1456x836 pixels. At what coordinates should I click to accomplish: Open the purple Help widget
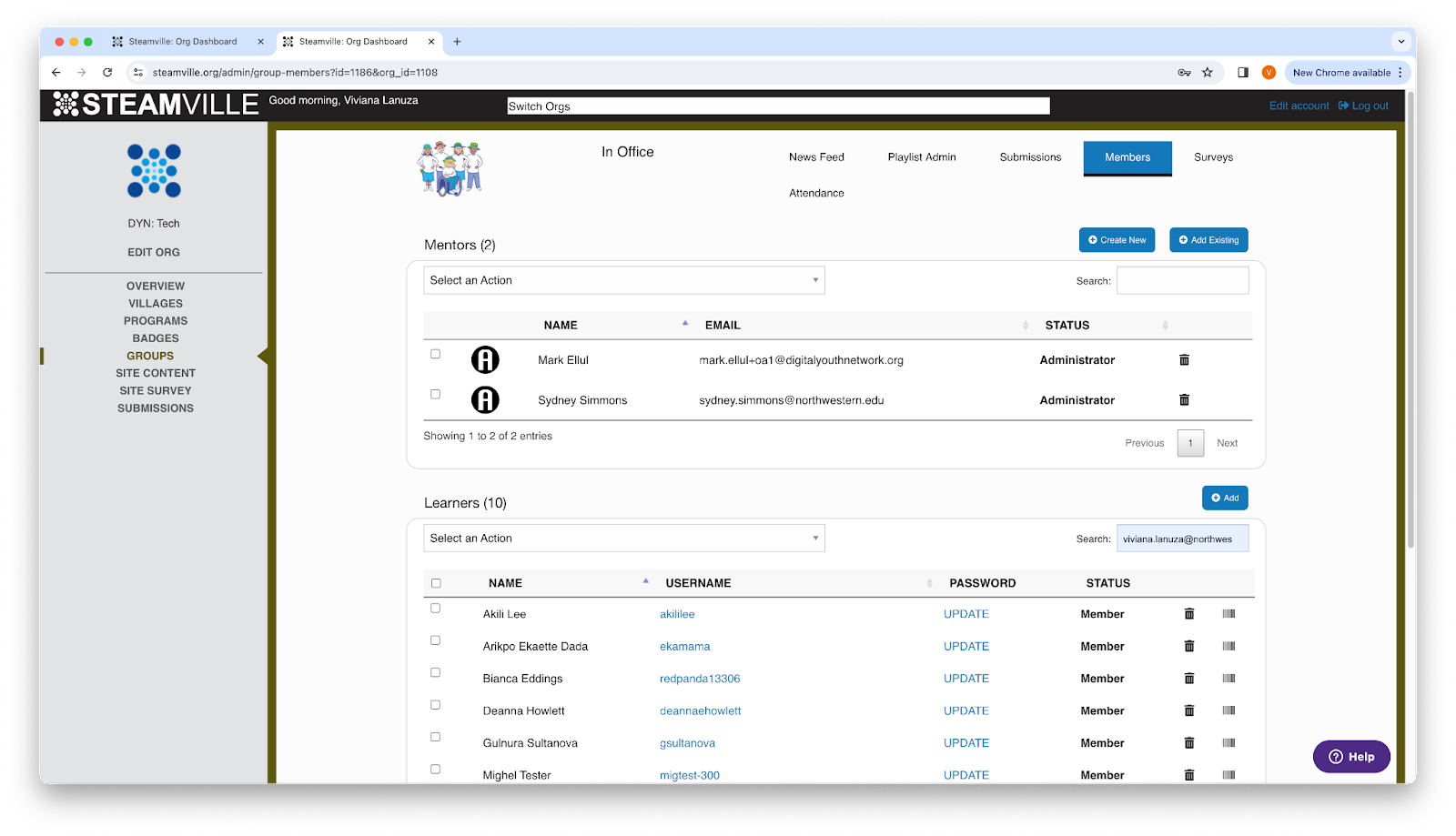pos(1351,757)
